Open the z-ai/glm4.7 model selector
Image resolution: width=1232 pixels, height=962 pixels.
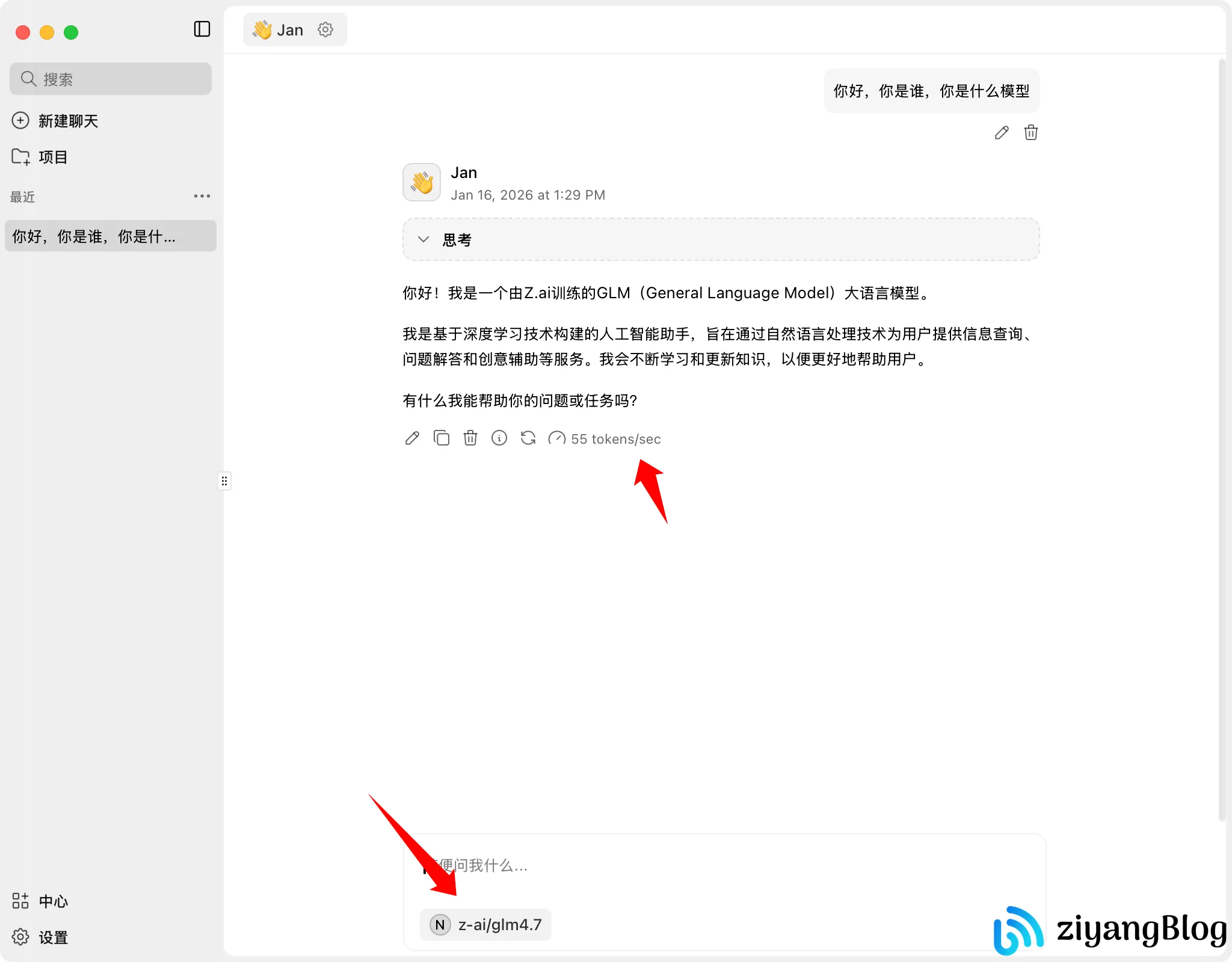click(485, 924)
